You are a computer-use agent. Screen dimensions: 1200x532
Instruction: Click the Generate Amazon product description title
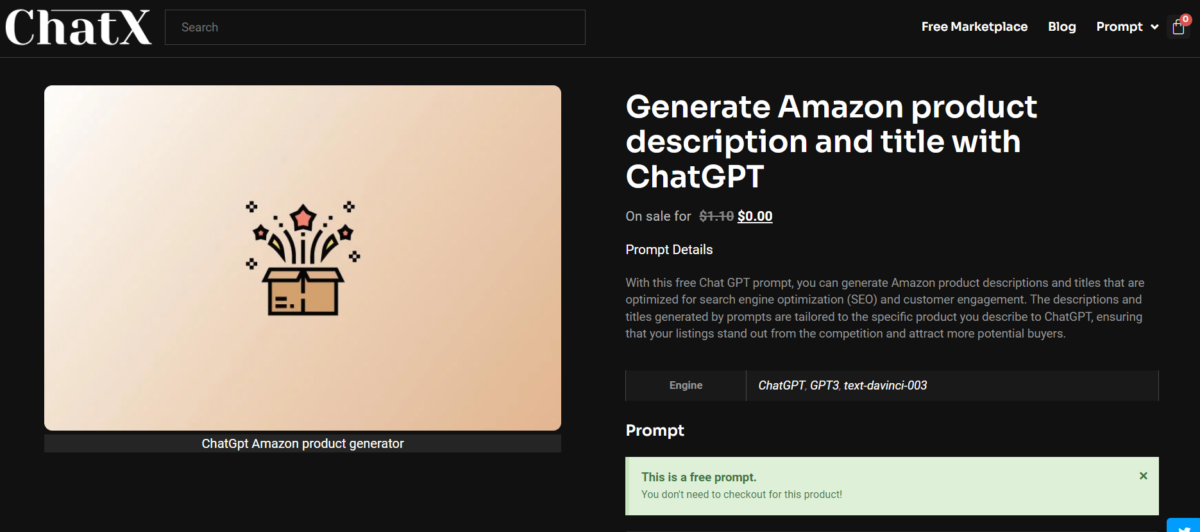tap(831, 141)
